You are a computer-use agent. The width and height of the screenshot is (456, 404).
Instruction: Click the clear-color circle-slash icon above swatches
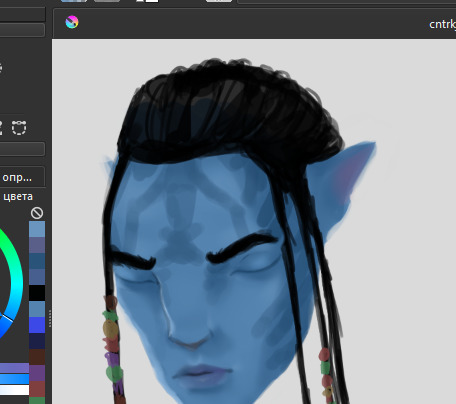(x=37, y=213)
